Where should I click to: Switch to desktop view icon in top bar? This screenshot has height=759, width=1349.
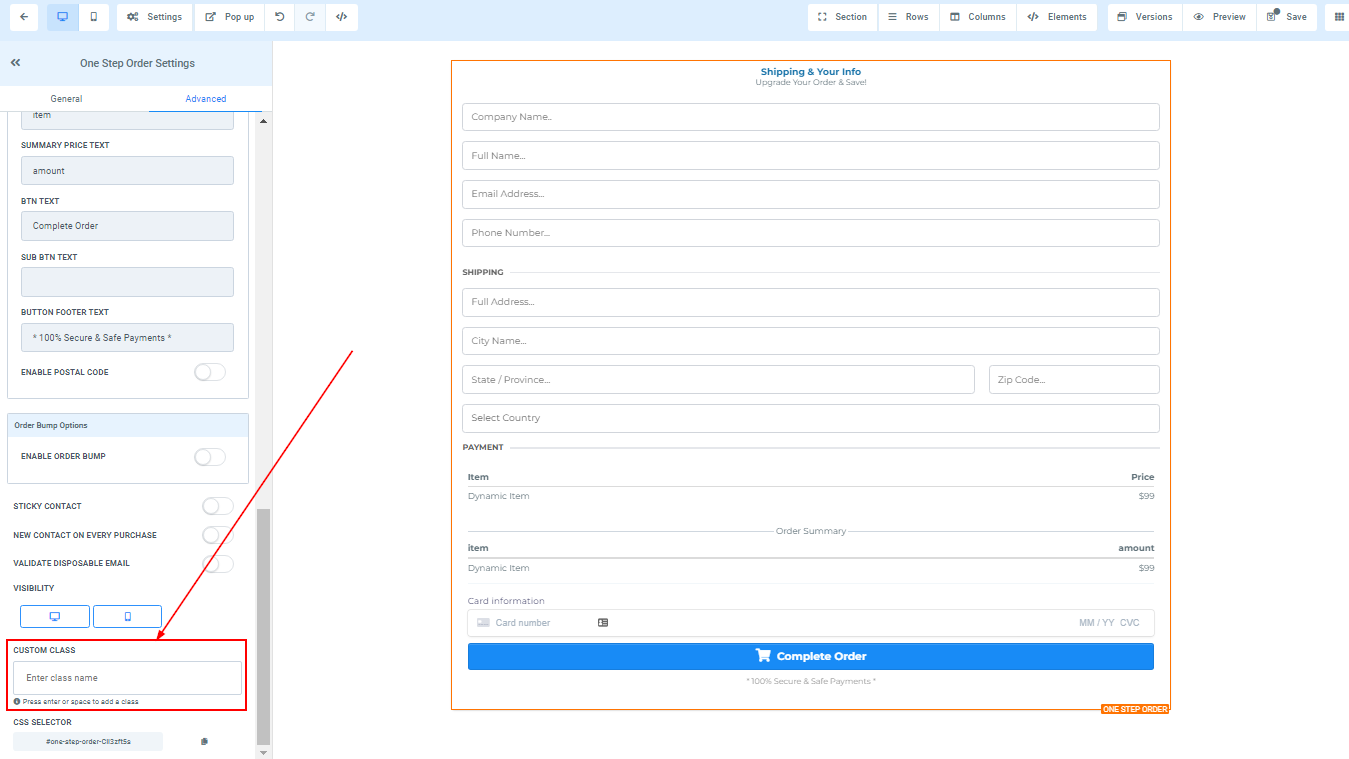coord(62,17)
